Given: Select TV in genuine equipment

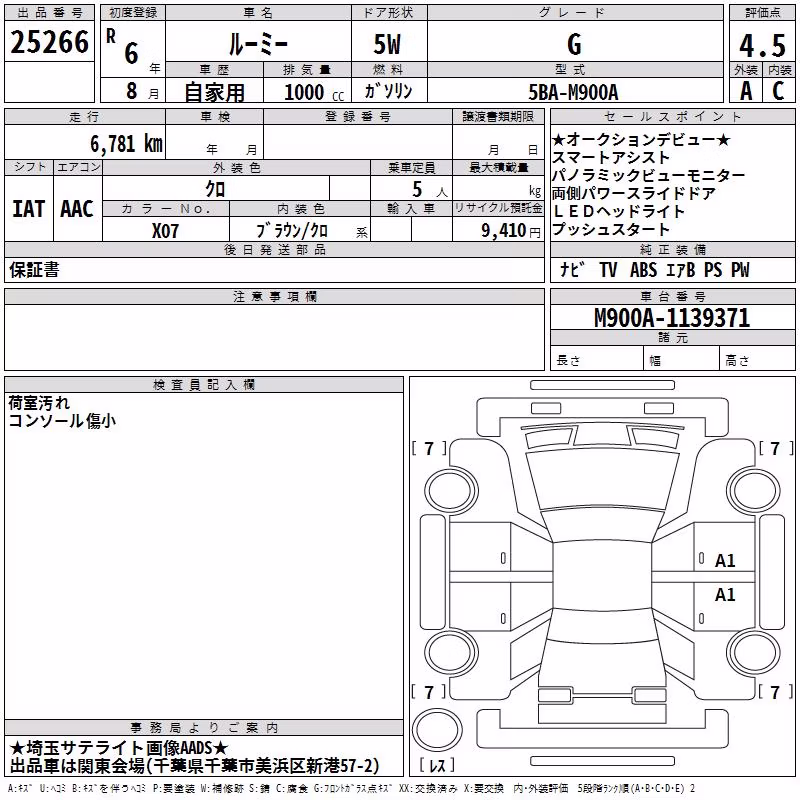Looking at the screenshot, I should (x=608, y=269).
